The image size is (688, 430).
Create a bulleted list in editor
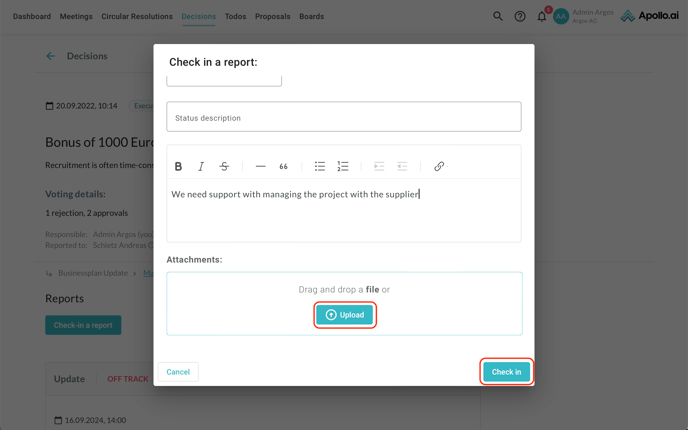coord(320,166)
